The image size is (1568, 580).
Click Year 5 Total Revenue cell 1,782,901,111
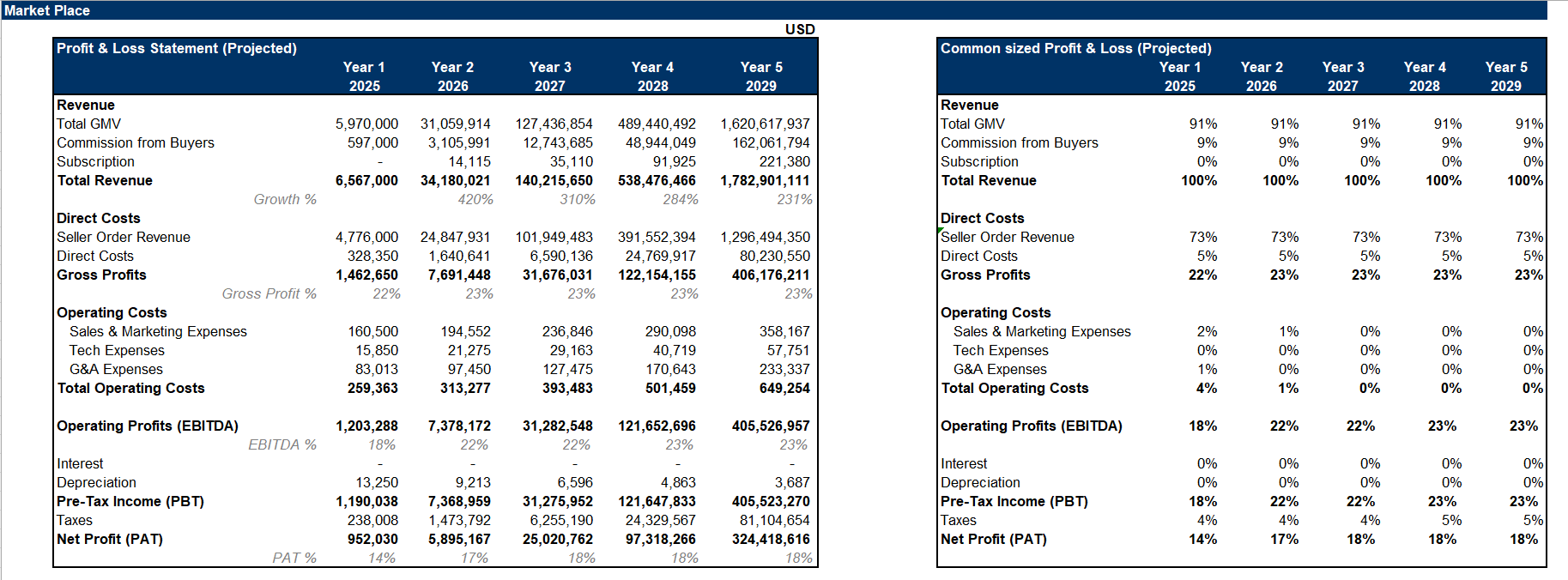(x=765, y=180)
